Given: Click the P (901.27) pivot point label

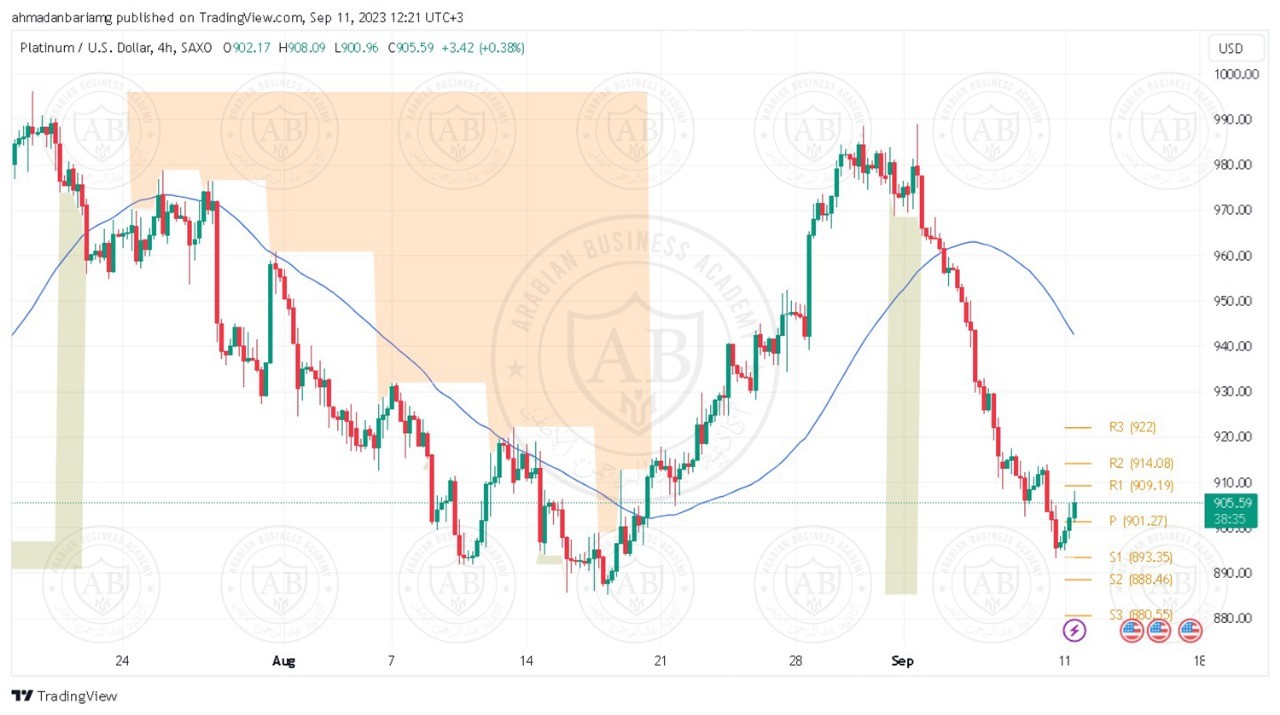Looking at the screenshot, I should [x=1138, y=521].
